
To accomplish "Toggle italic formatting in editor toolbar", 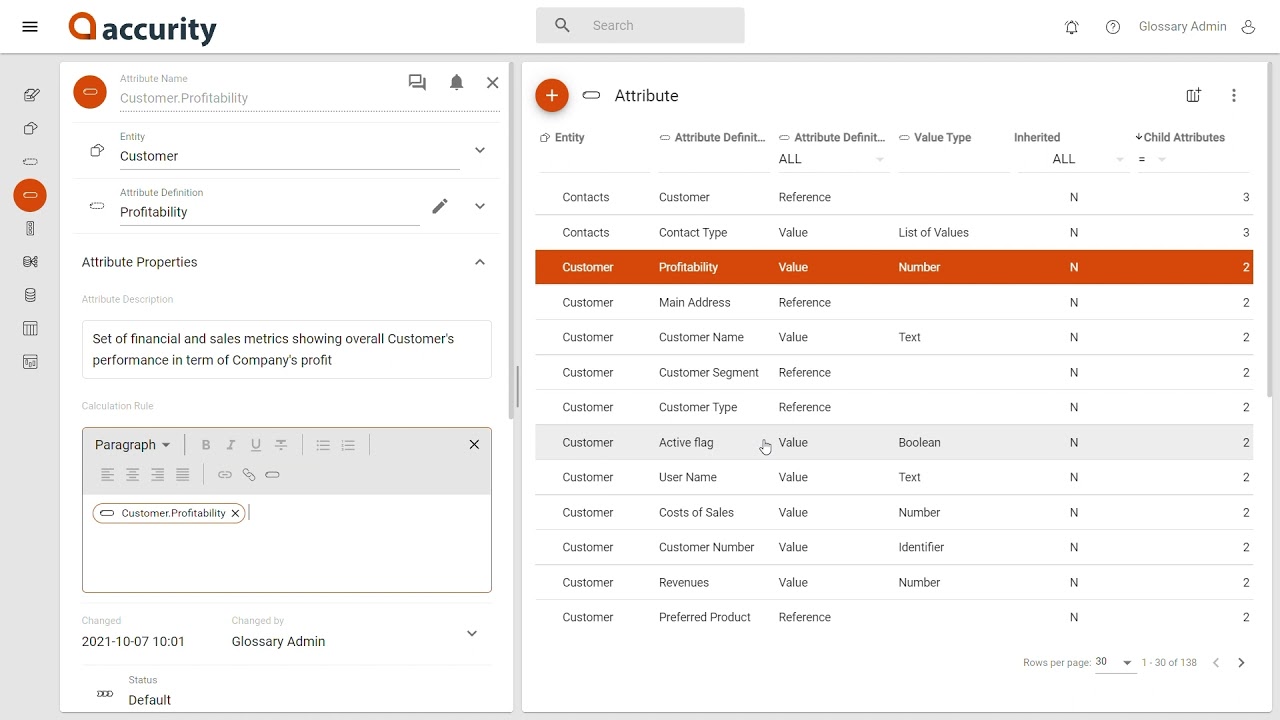I will [231, 445].
